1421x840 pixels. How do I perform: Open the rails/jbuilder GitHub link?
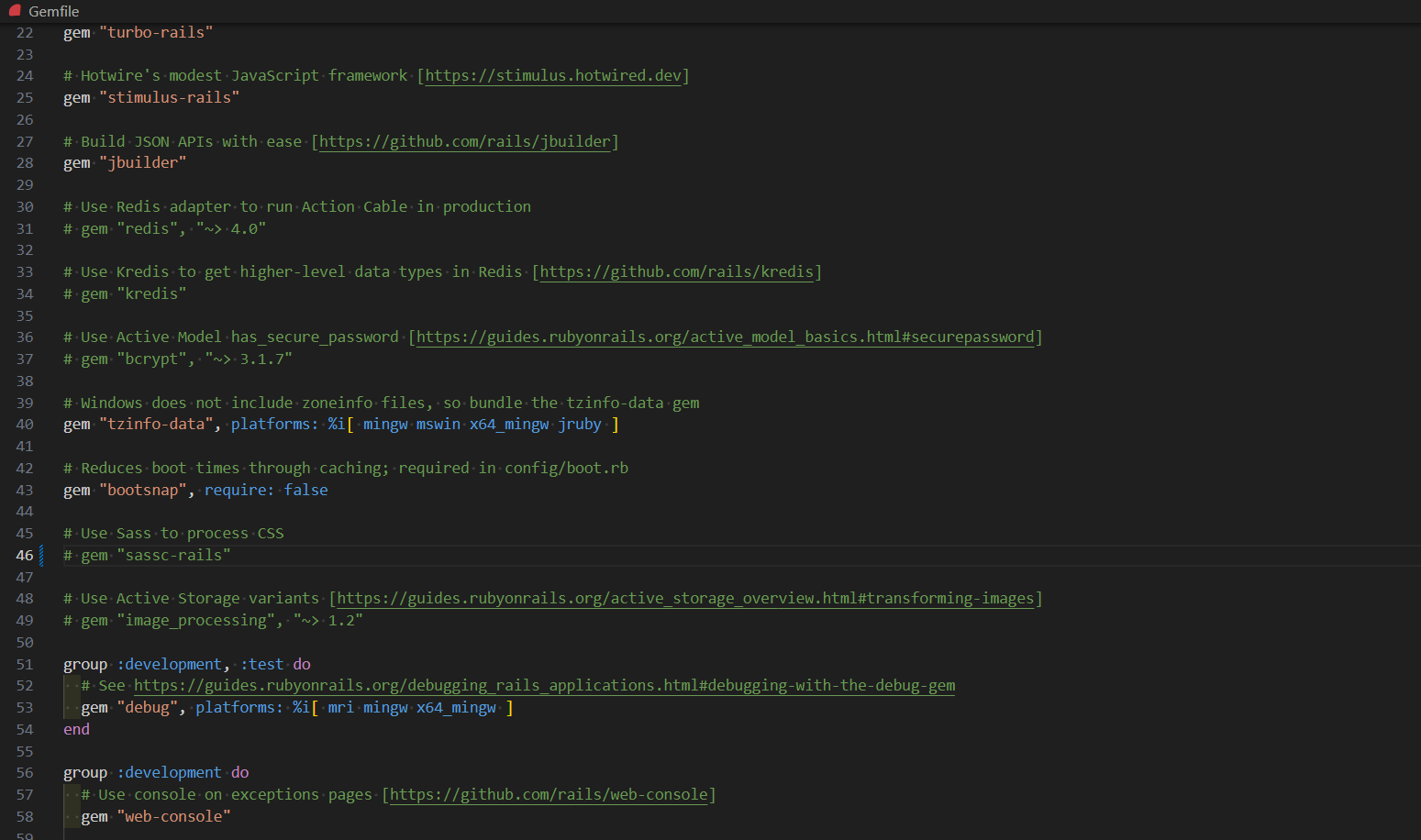[x=463, y=141]
